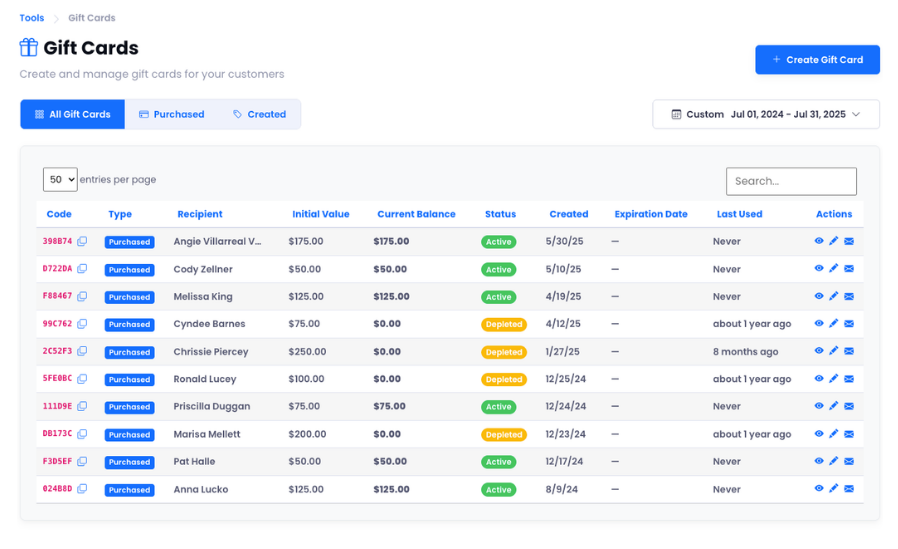View Ronald Lucey's gift card via eye icon
Screen dimensions: 898x549
pos(819,378)
